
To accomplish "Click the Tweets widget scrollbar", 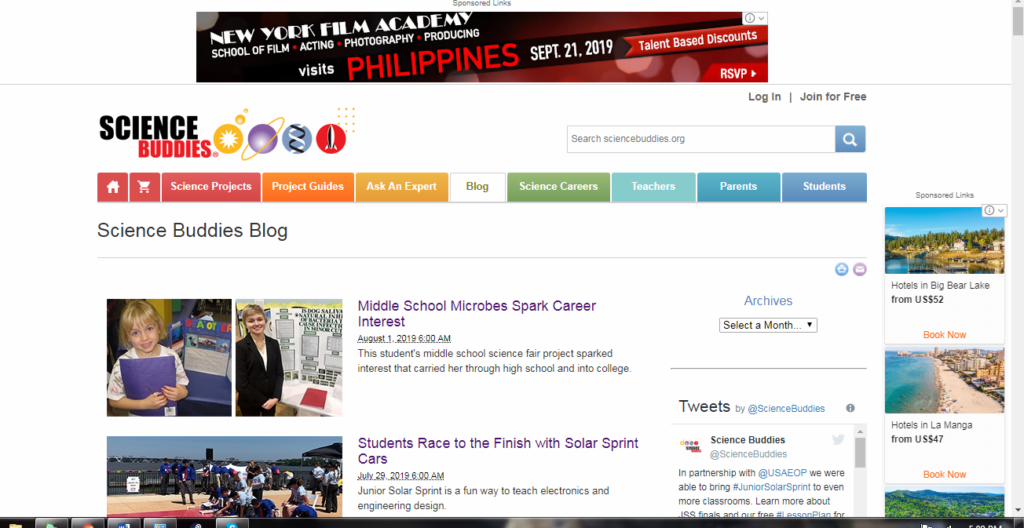I will tap(859, 452).
